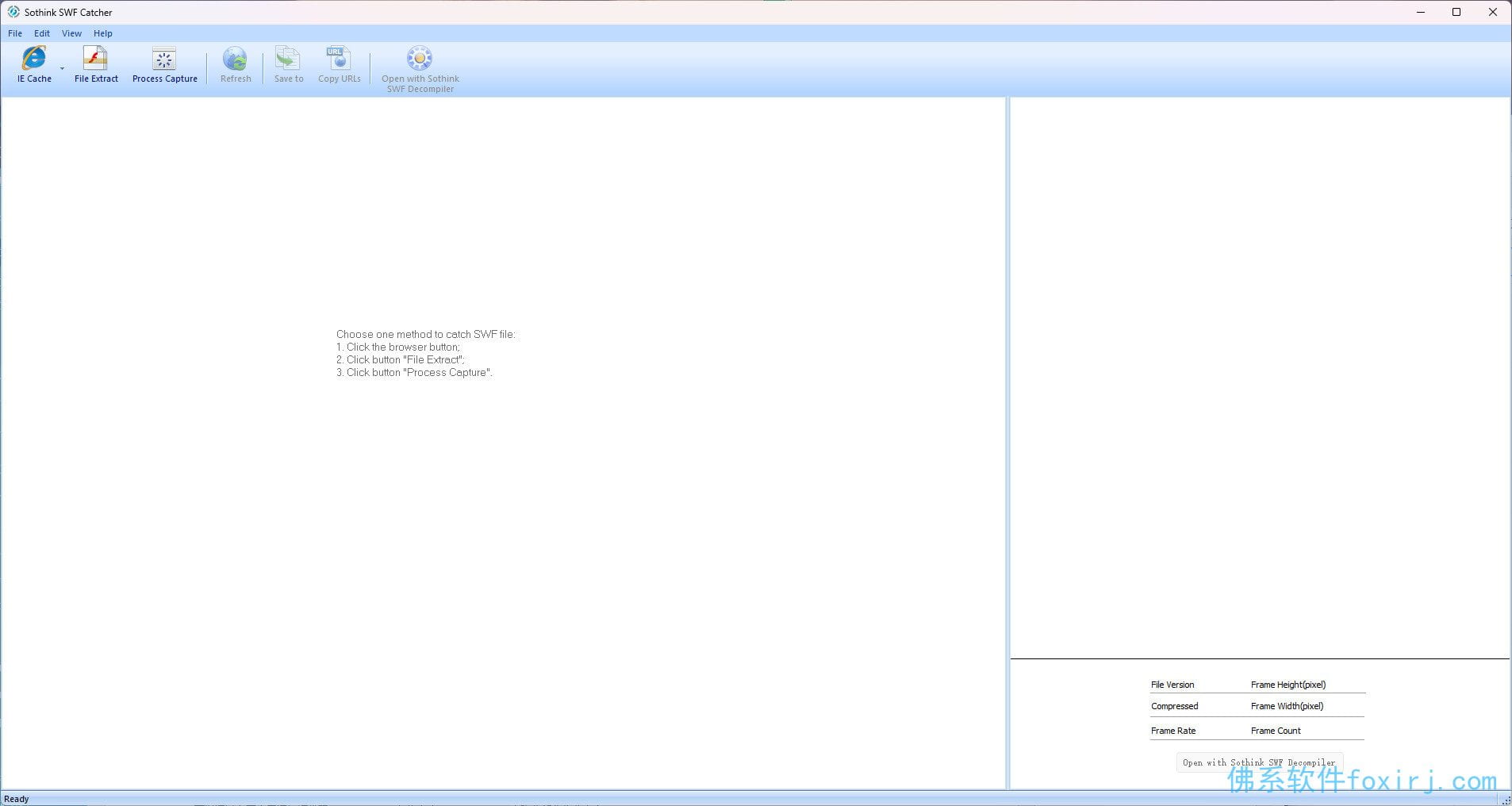Open the View menu
1512x806 pixels.
[x=71, y=33]
